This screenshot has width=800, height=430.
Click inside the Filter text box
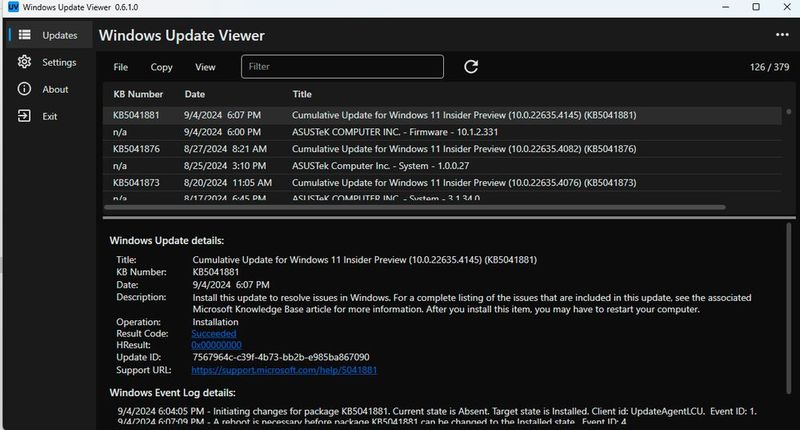tap(342, 66)
